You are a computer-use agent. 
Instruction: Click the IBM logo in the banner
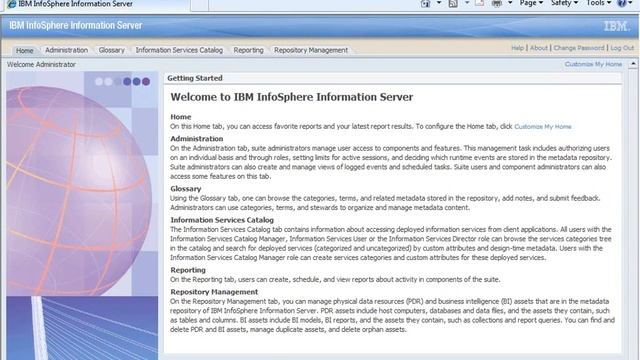(616, 26)
